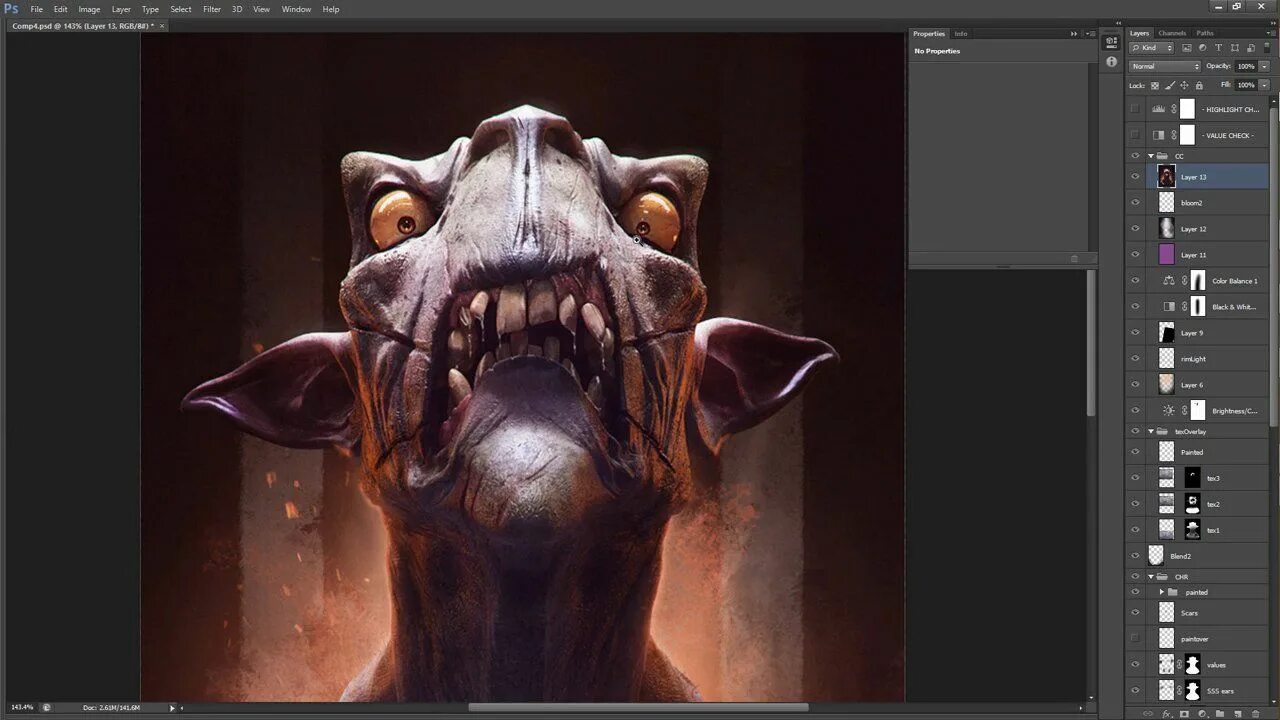This screenshot has width=1280, height=720.
Task: Click the layers panel vertical scrollbar
Action: (1273, 265)
